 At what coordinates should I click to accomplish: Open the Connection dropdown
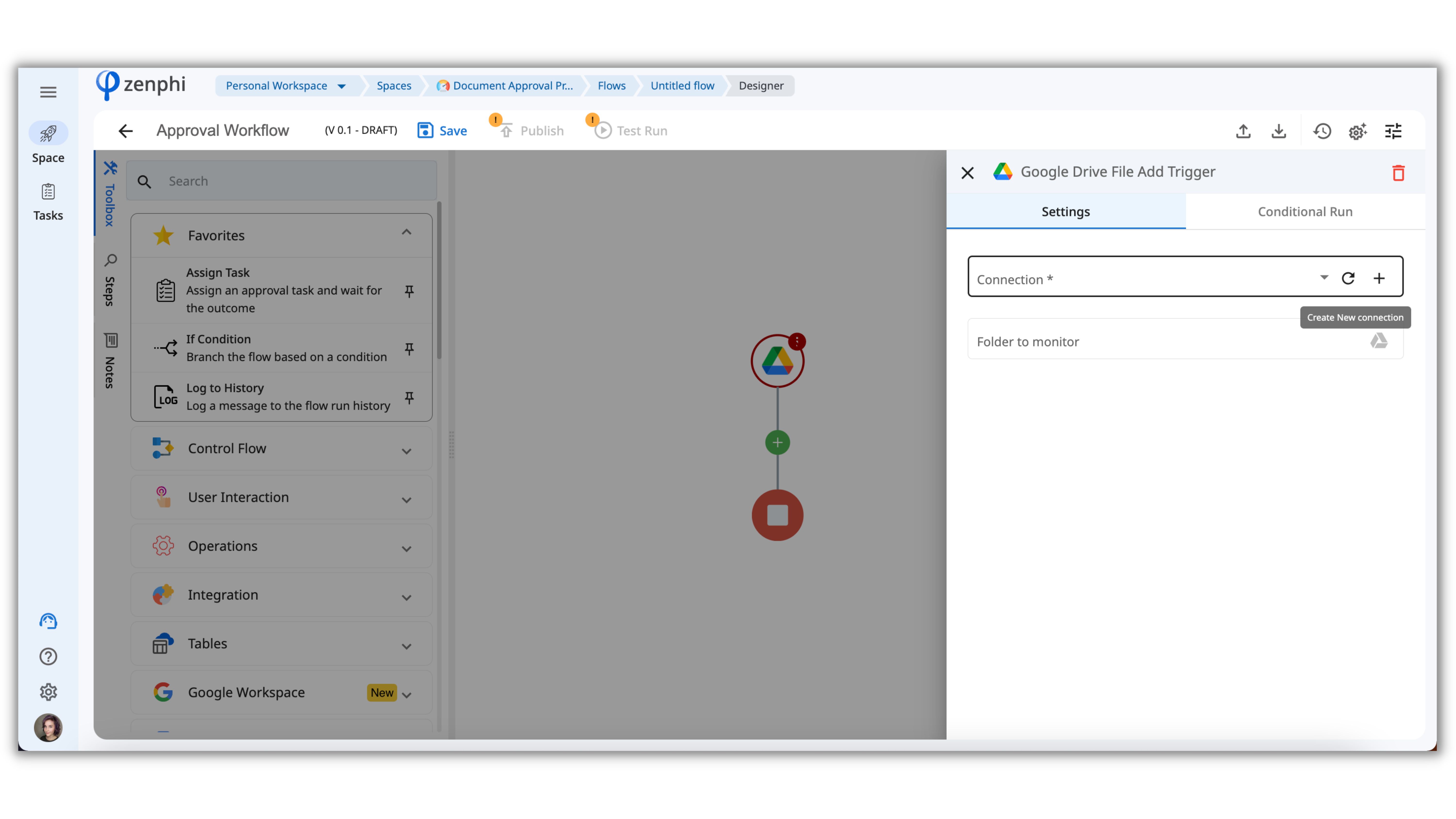1323,278
